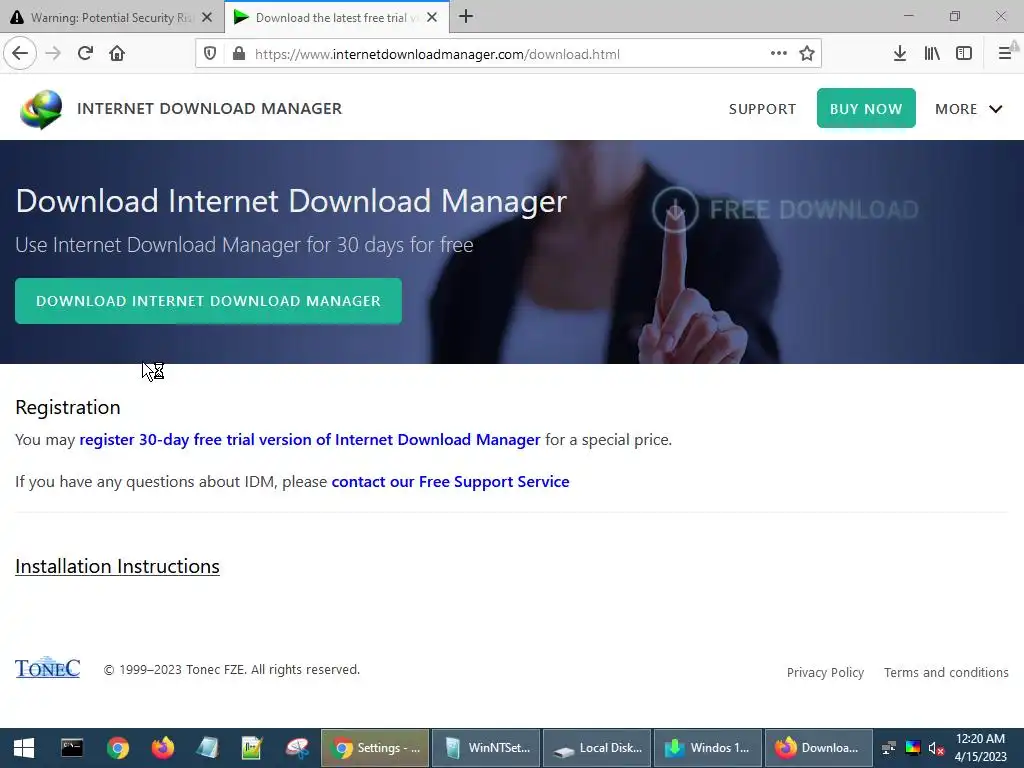Screen dimensions: 1024x768
Task: Go back to the previous page
Action: pyautogui.click(x=20, y=54)
